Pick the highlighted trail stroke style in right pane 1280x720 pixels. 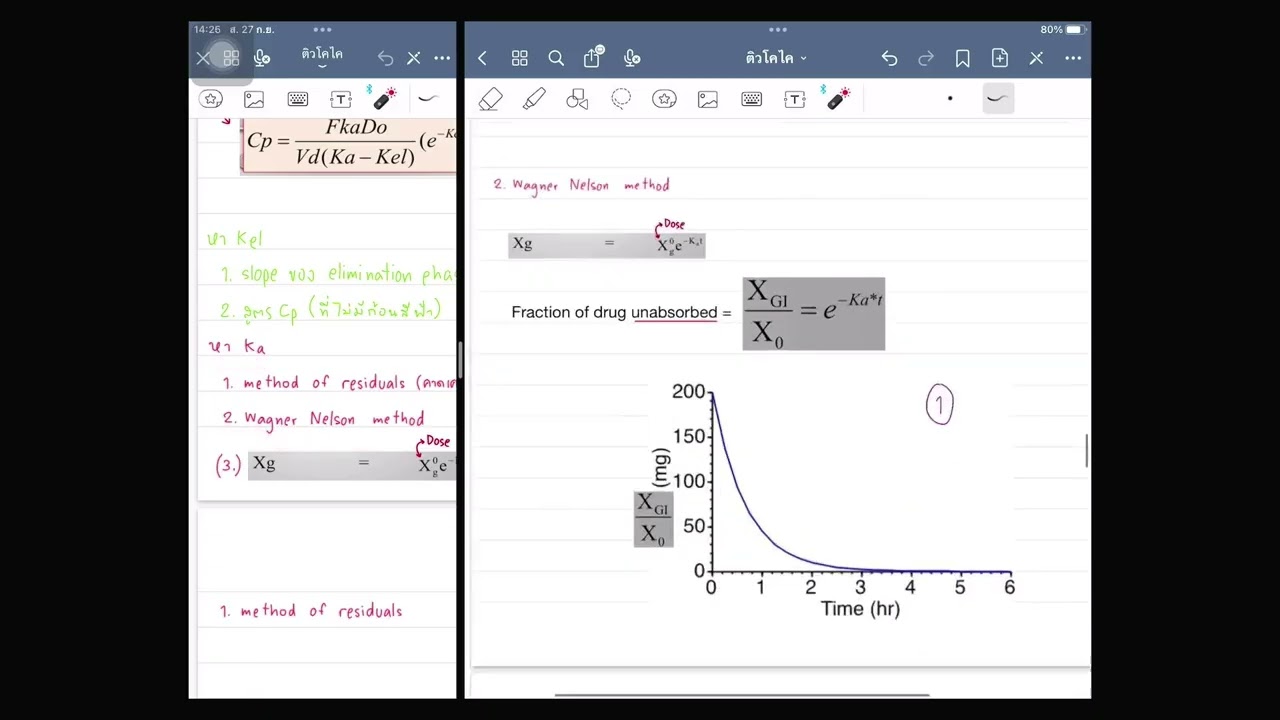coord(996,98)
